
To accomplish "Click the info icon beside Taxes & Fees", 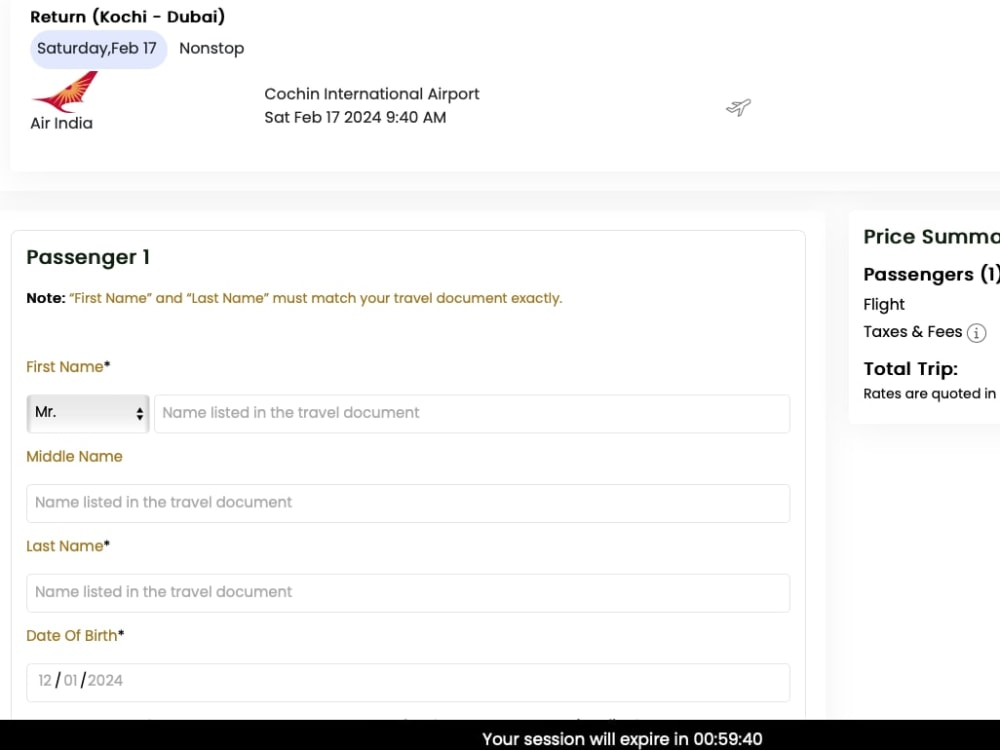I will pyautogui.click(x=975, y=332).
